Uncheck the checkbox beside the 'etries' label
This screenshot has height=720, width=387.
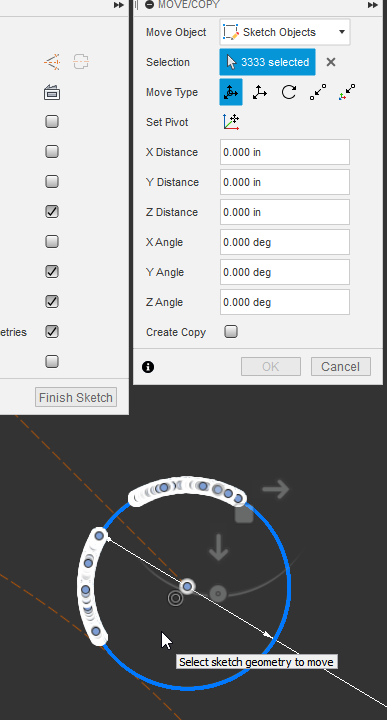tap(52, 332)
